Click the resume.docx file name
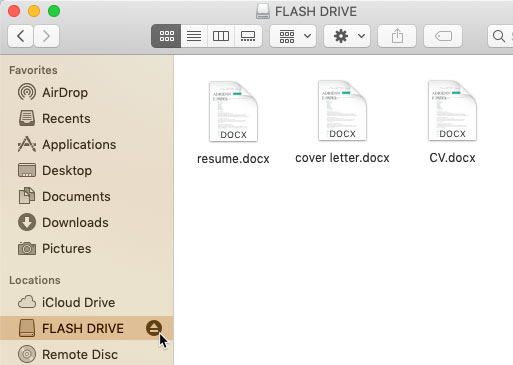This screenshot has width=513, height=365. (x=233, y=159)
